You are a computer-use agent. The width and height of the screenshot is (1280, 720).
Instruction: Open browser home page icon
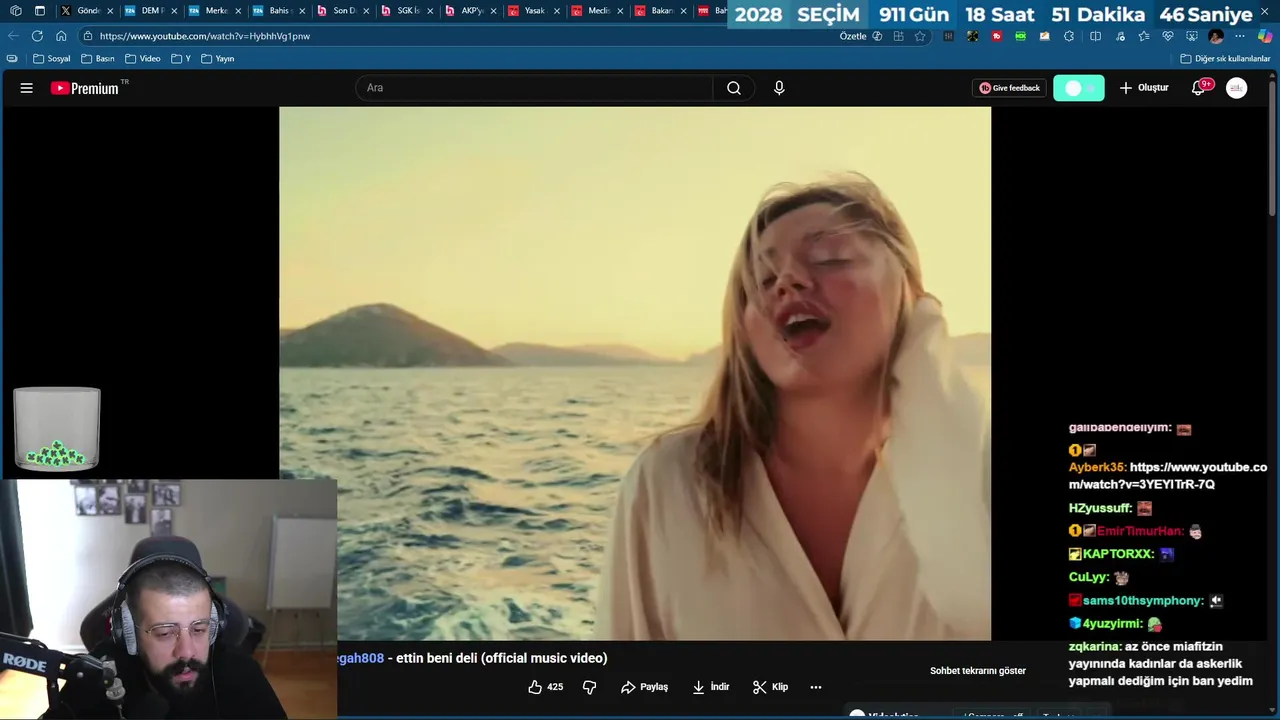[x=61, y=36]
